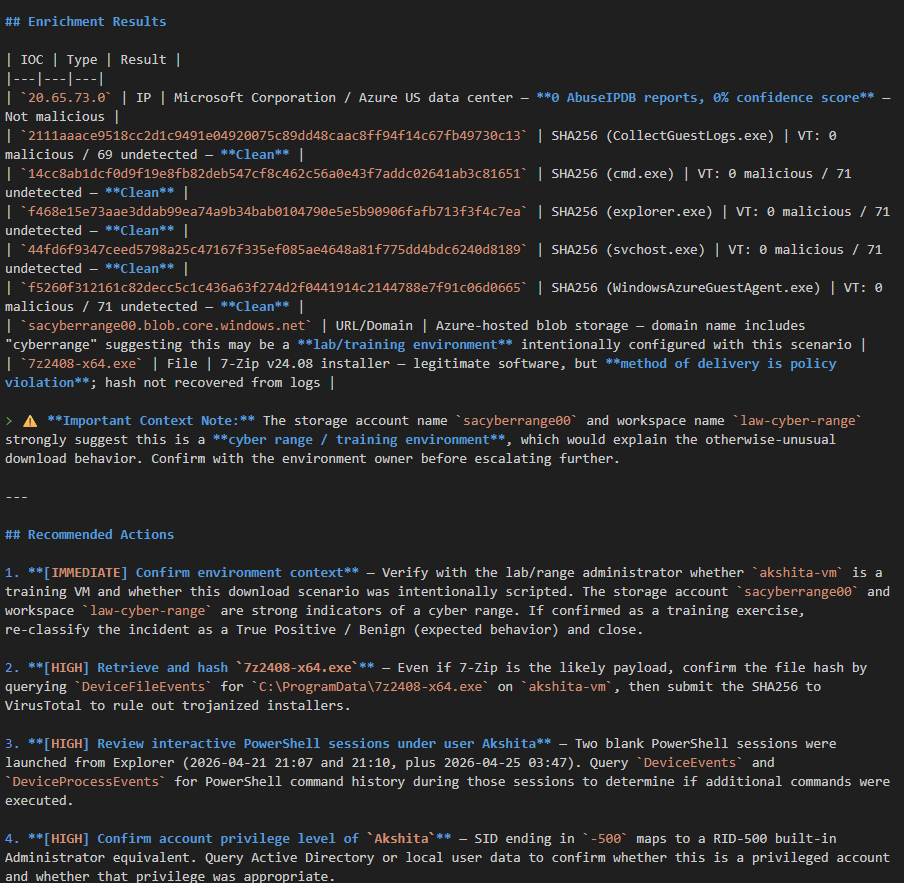Click 'SHA256 (CollectGuestLogs.exe)' cell

tap(662, 135)
